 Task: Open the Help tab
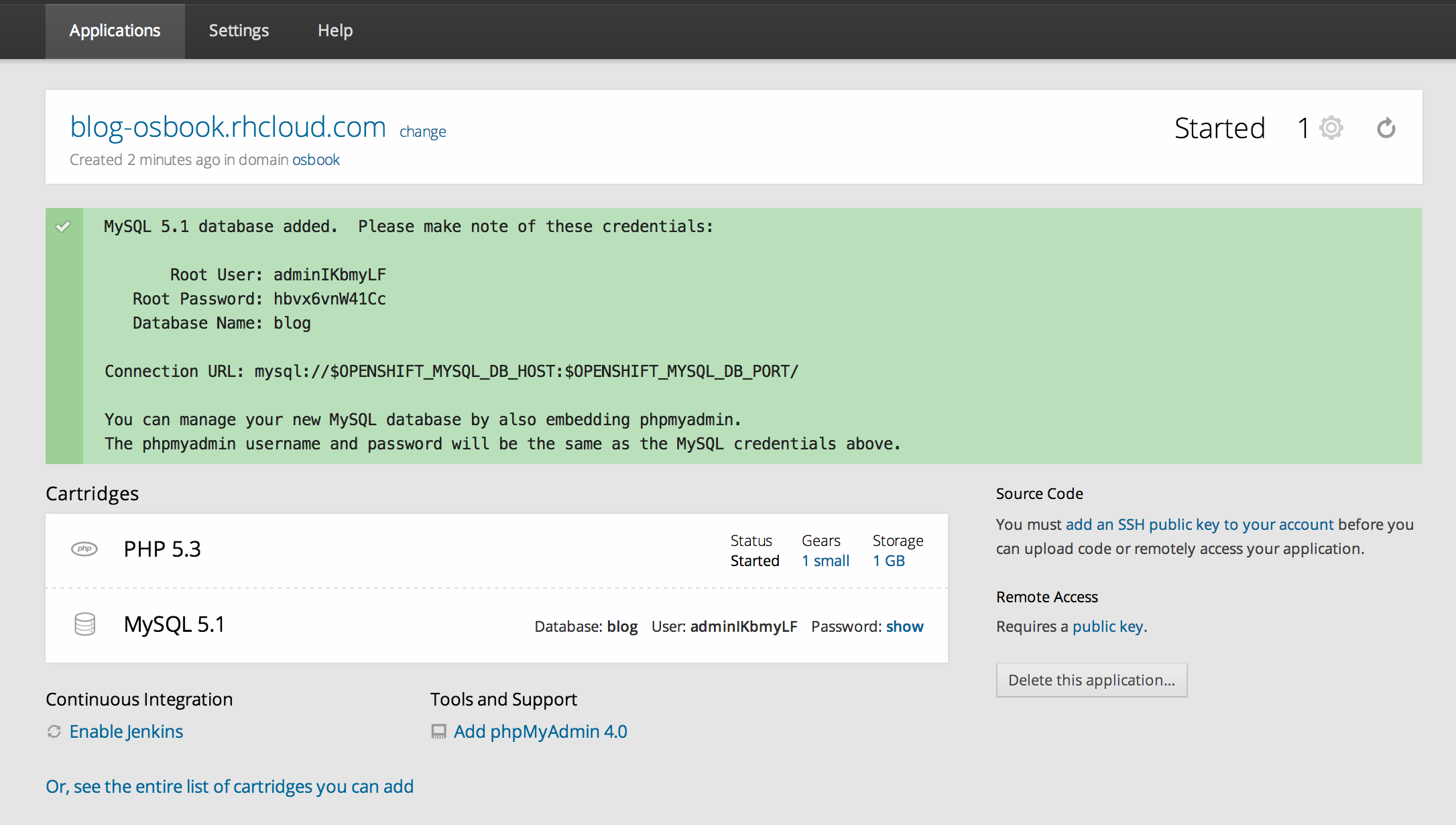pyautogui.click(x=335, y=30)
